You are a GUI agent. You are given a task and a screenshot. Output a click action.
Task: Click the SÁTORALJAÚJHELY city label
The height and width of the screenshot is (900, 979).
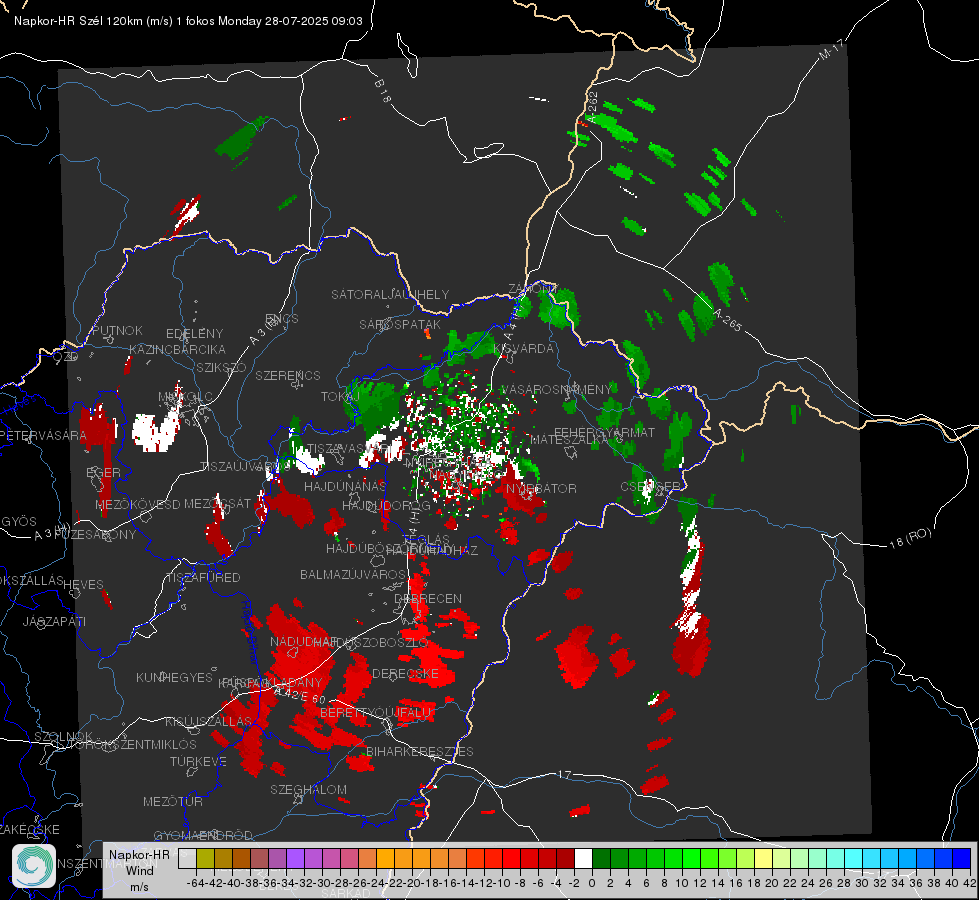pos(390,294)
